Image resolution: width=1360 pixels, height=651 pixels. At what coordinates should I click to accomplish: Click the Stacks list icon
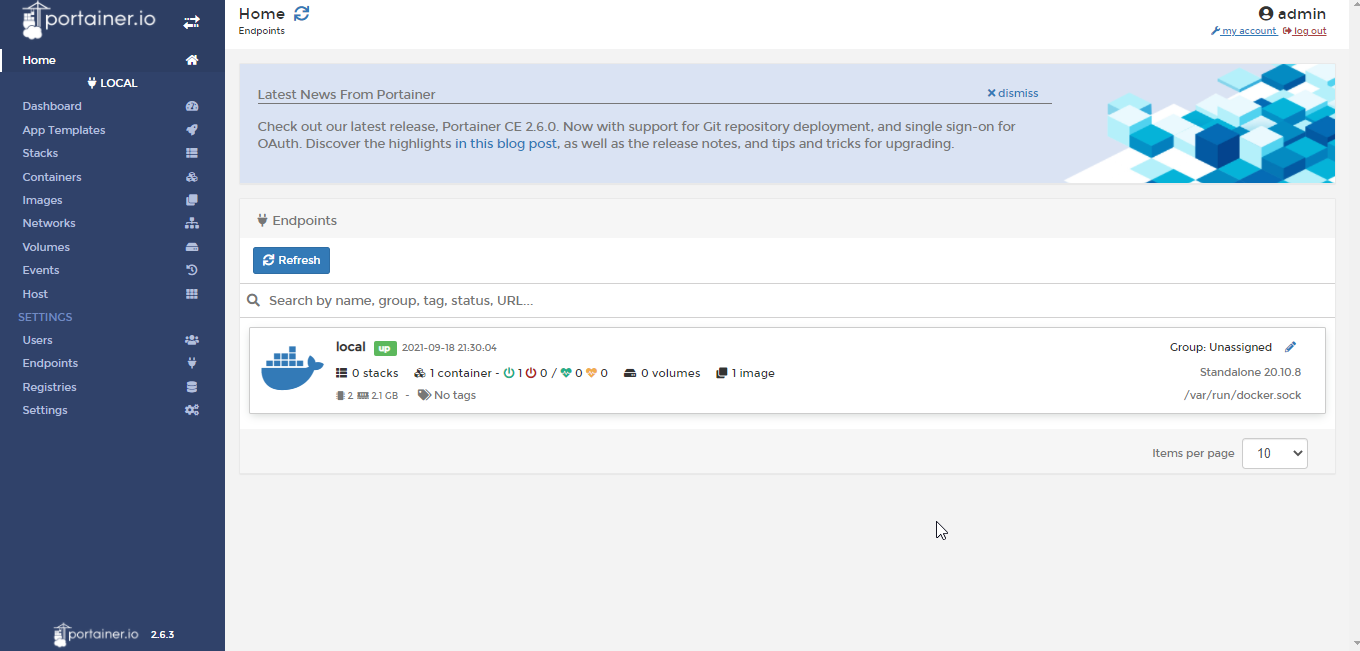192,153
